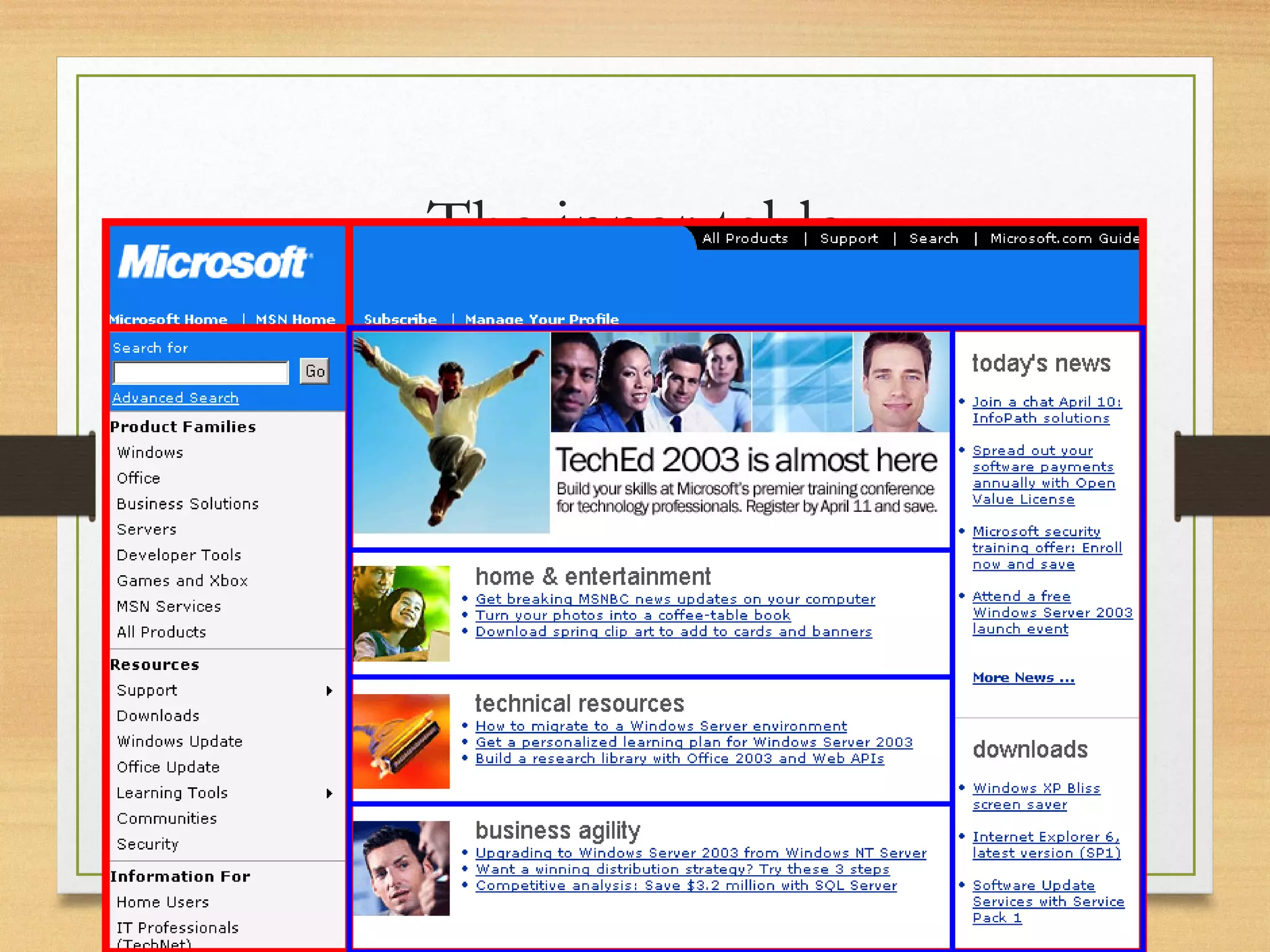
Task: Select Support in top navigation bar
Action: pos(848,239)
